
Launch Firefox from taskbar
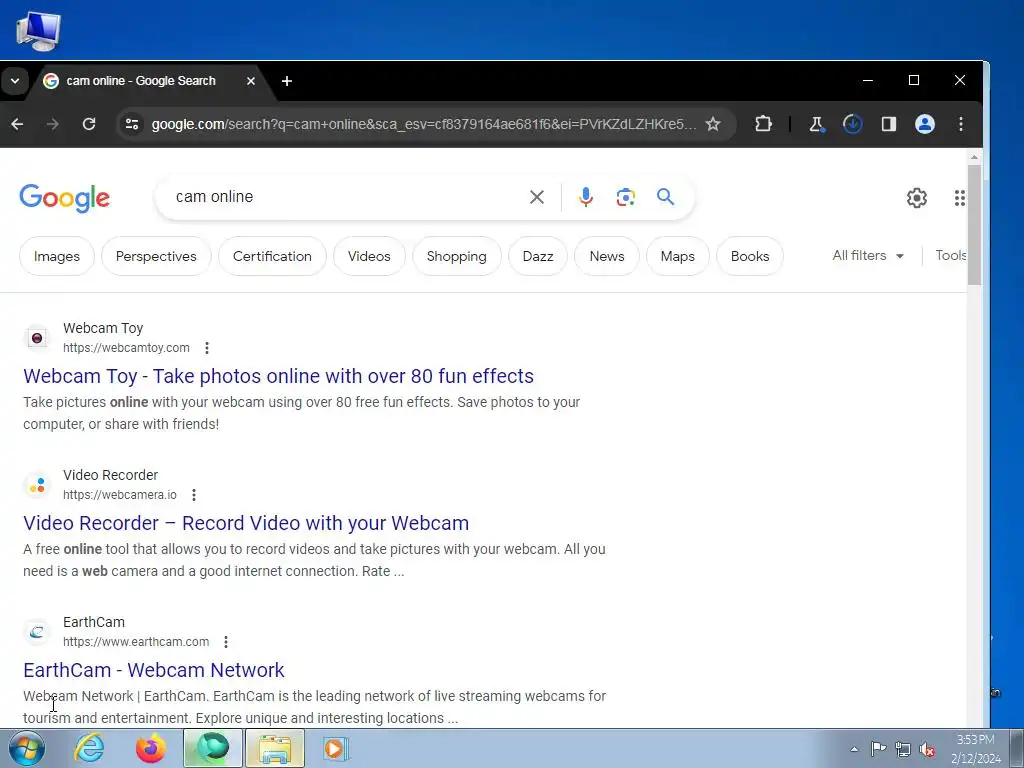151,748
